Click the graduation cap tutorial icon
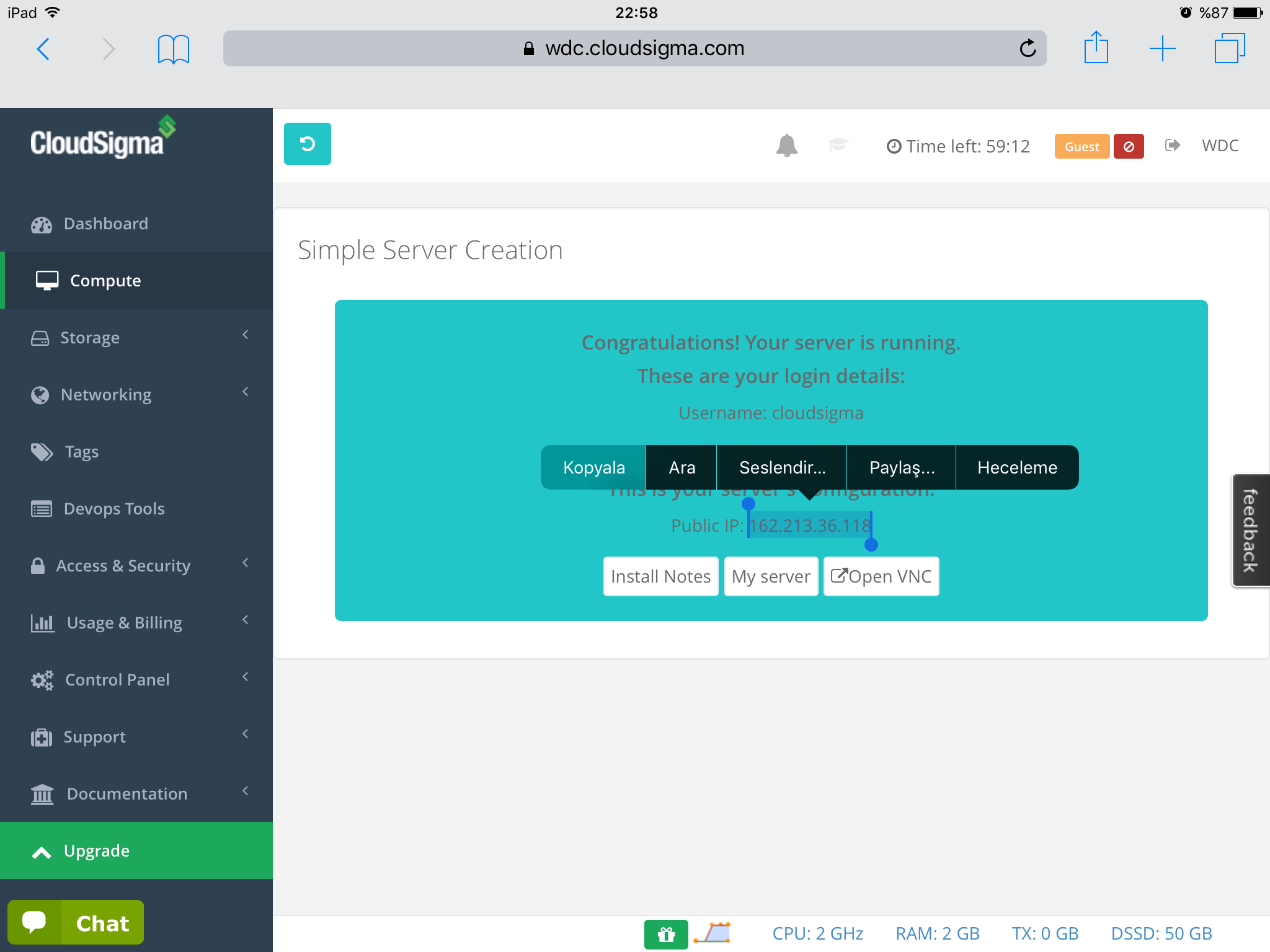The width and height of the screenshot is (1270, 952). [838, 145]
